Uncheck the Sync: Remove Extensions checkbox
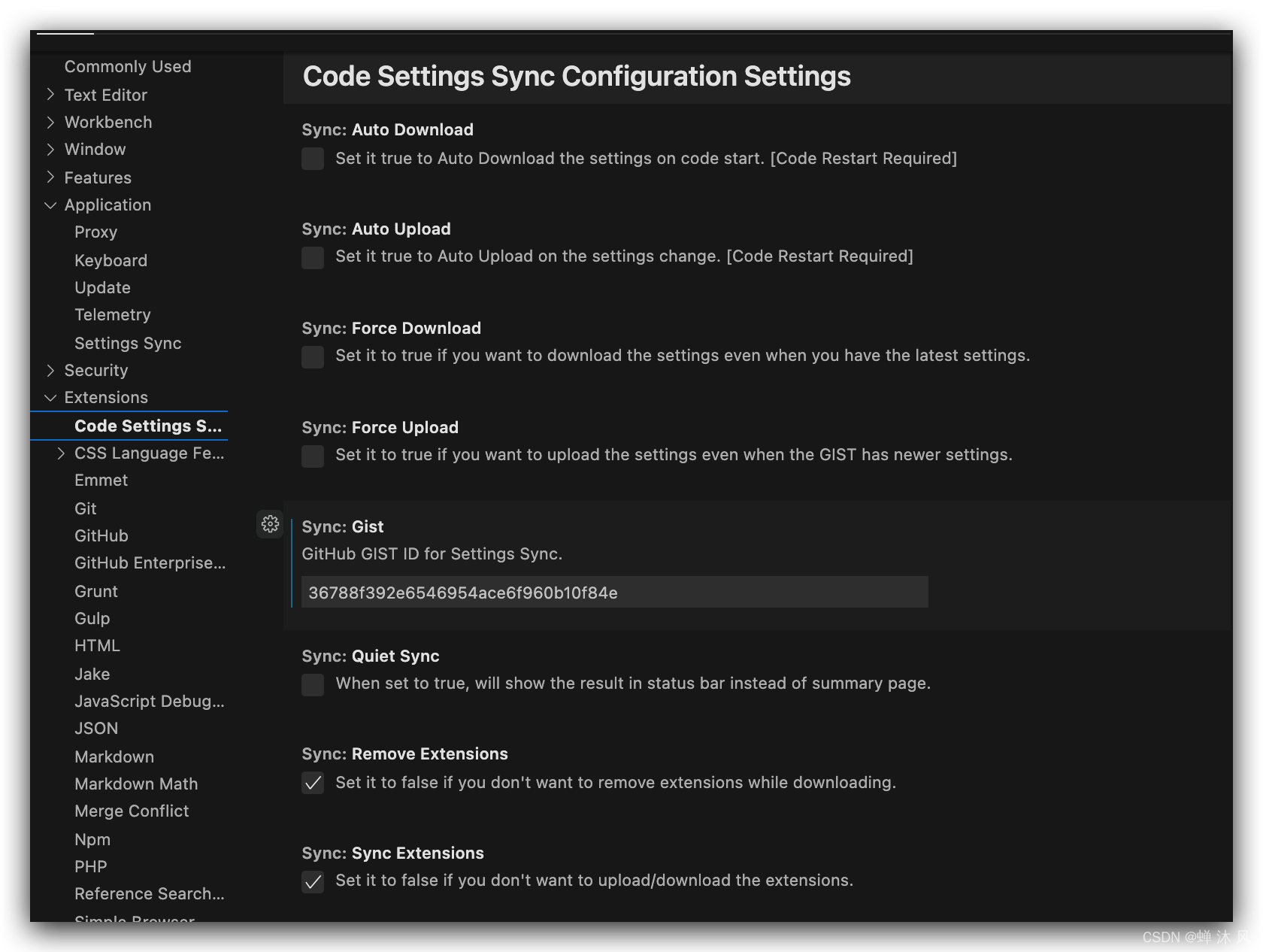This screenshot has width=1263, height=952. [313, 783]
